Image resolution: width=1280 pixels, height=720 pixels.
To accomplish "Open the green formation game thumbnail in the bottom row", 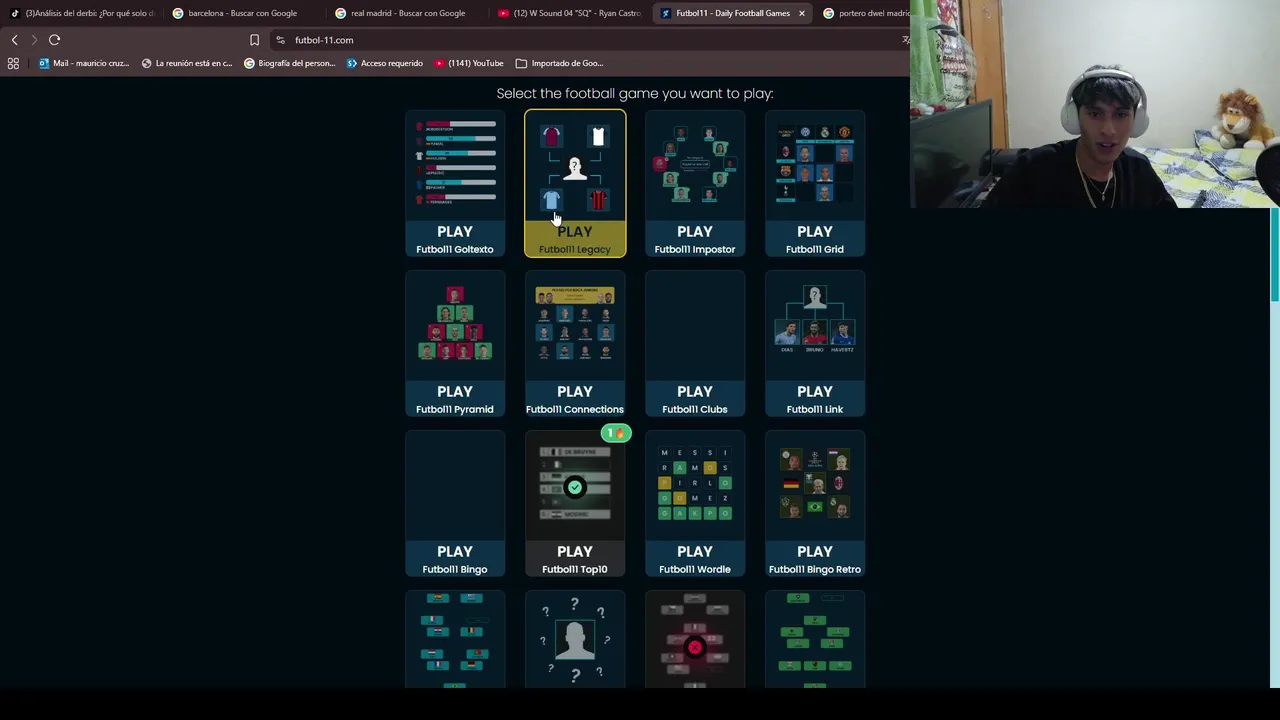I will (815, 640).
